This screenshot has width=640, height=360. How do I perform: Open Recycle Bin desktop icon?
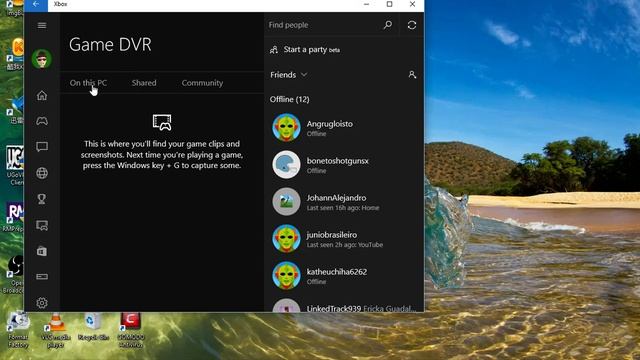93,327
